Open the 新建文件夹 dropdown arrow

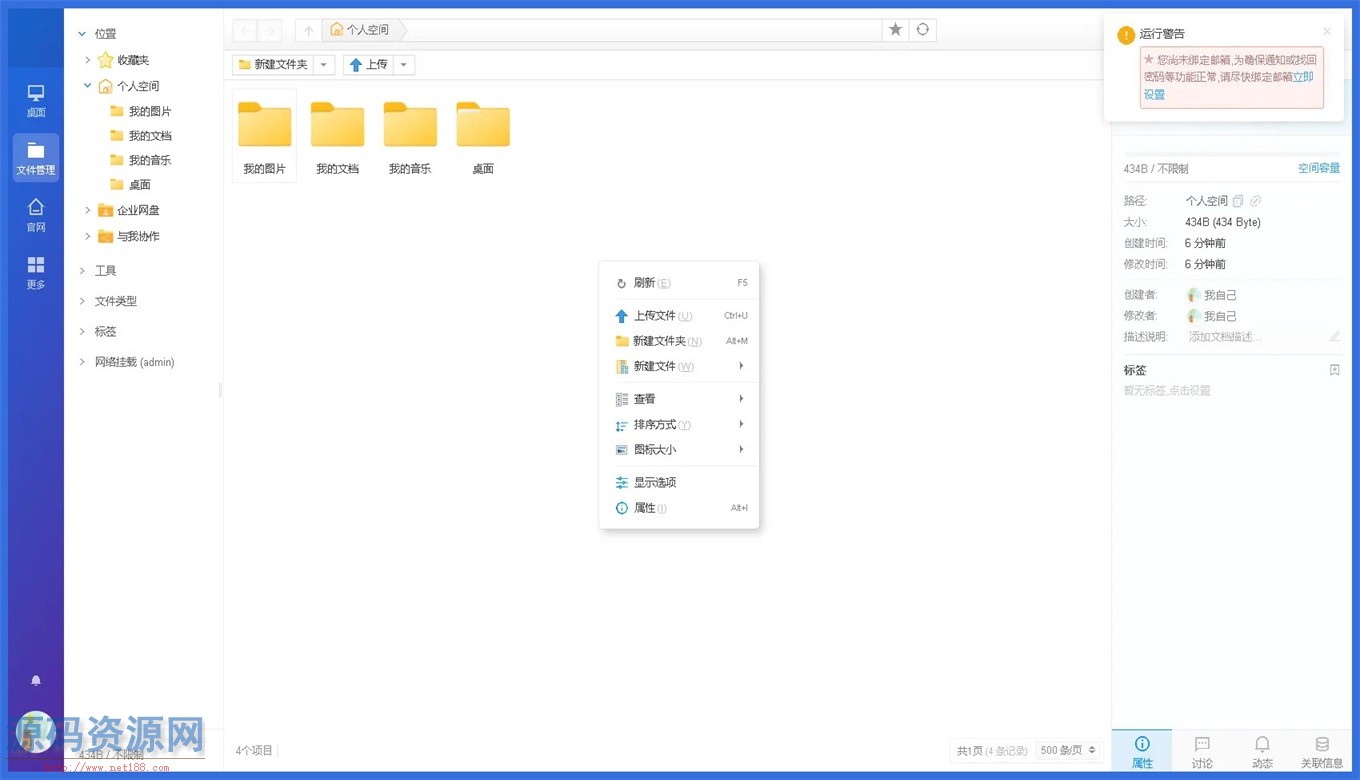click(x=325, y=64)
